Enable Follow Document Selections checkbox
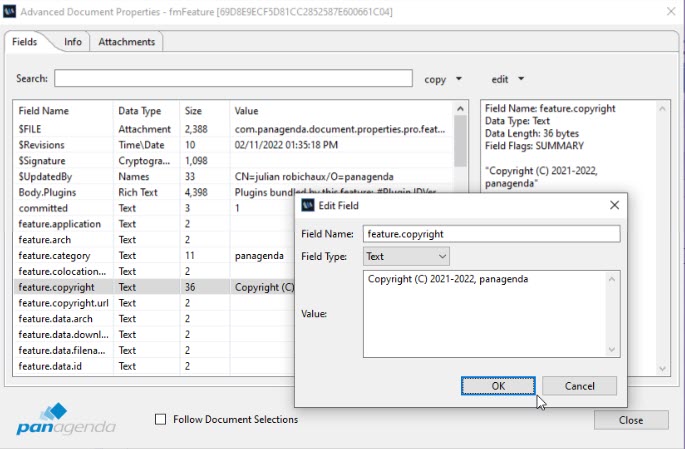Screen dimensions: 685x449 [160, 419]
